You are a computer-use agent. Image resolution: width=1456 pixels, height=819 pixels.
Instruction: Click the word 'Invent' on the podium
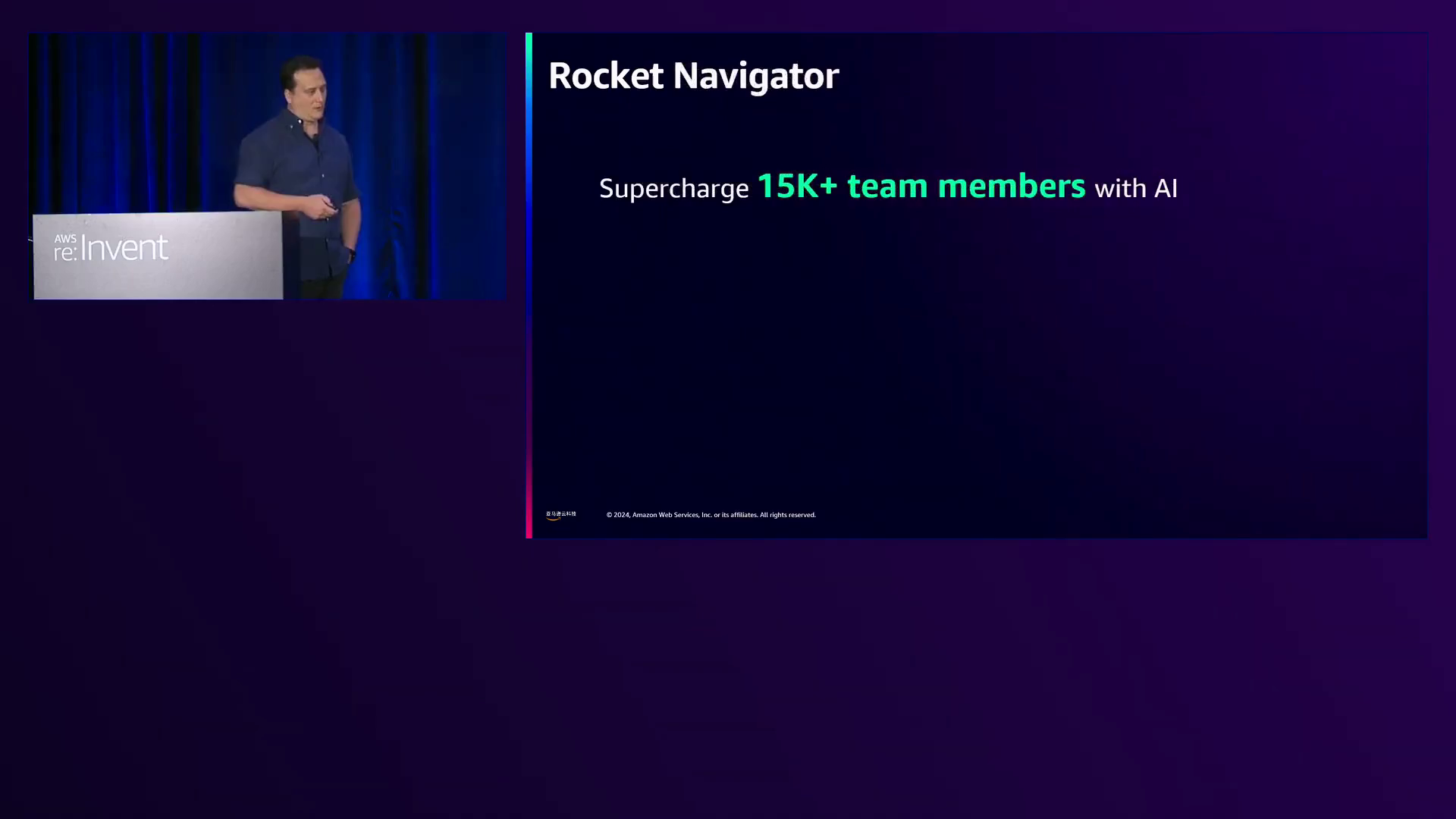[x=124, y=248]
